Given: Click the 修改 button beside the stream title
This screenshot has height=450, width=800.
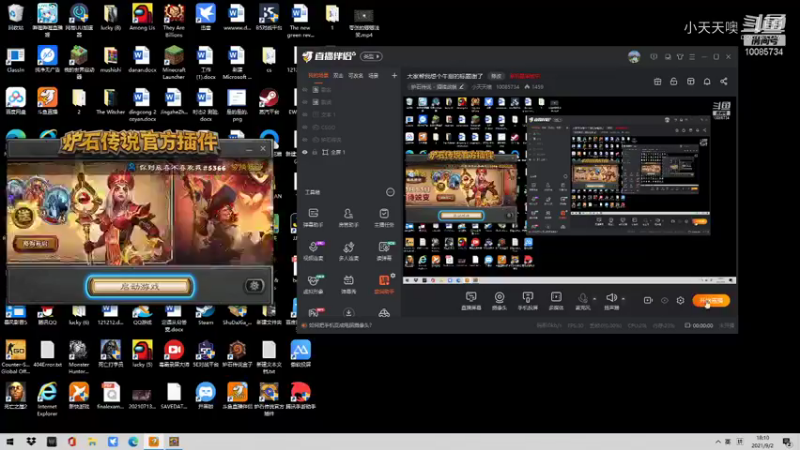Looking at the screenshot, I should [x=496, y=76].
